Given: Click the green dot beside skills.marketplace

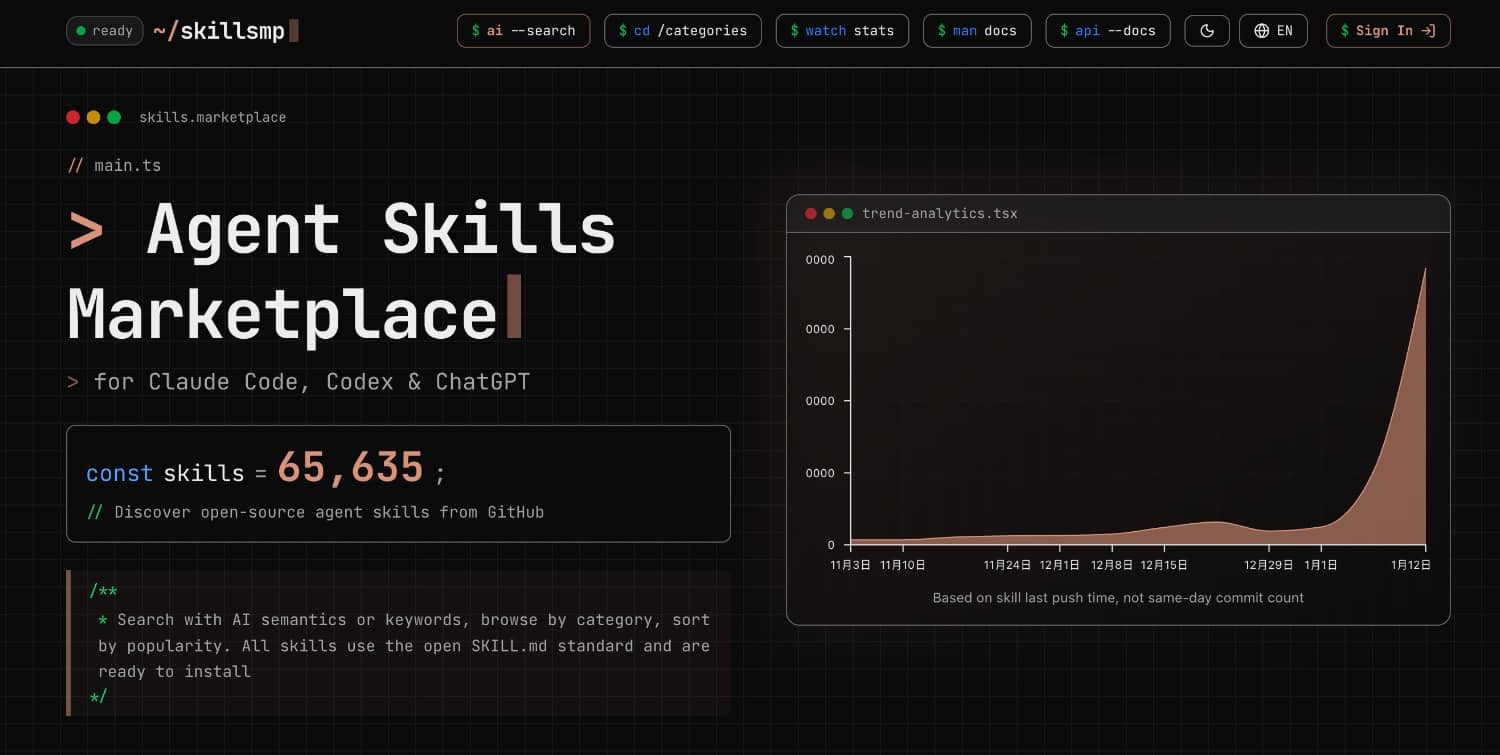Looking at the screenshot, I should click(x=114, y=117).
